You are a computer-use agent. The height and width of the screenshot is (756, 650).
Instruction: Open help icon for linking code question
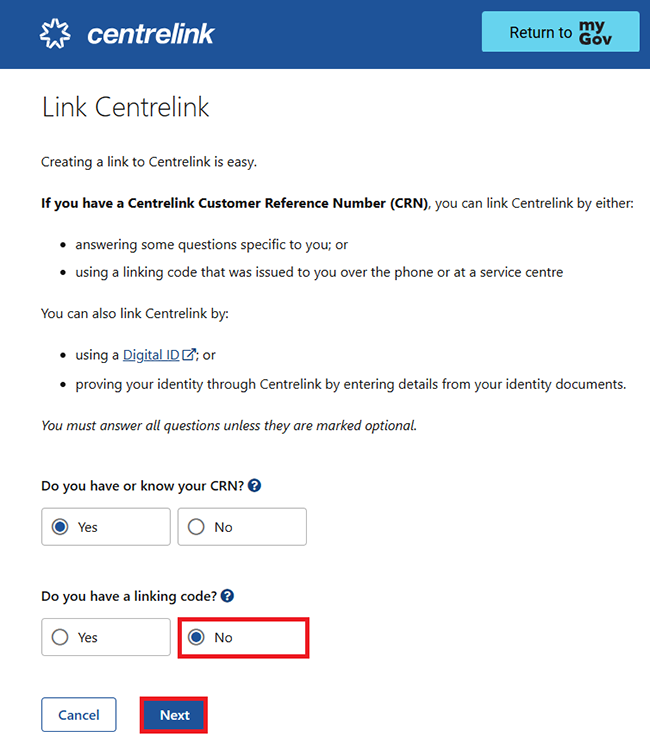[228, 596]
